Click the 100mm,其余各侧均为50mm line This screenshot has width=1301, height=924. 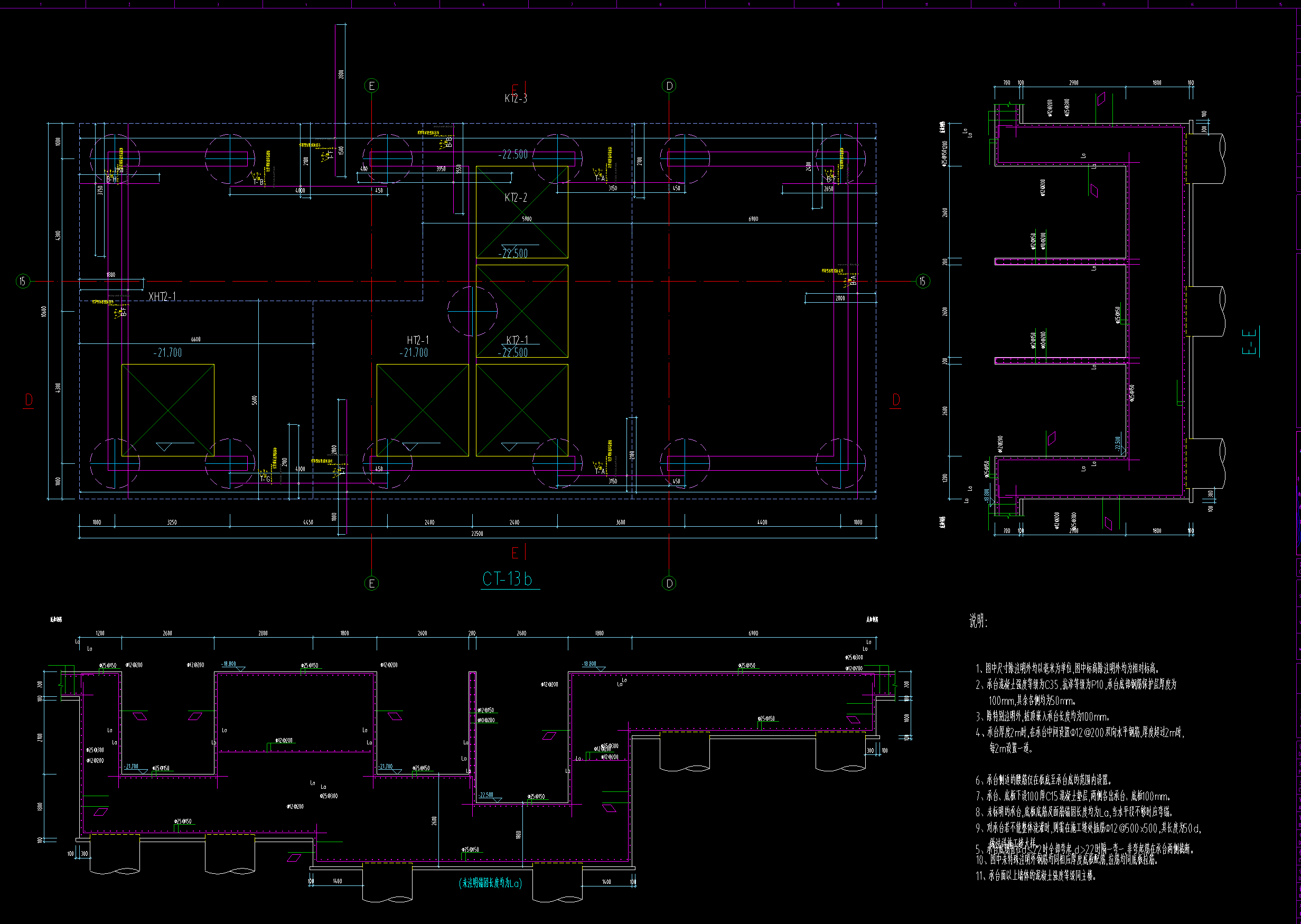(x=1033, y=701)
